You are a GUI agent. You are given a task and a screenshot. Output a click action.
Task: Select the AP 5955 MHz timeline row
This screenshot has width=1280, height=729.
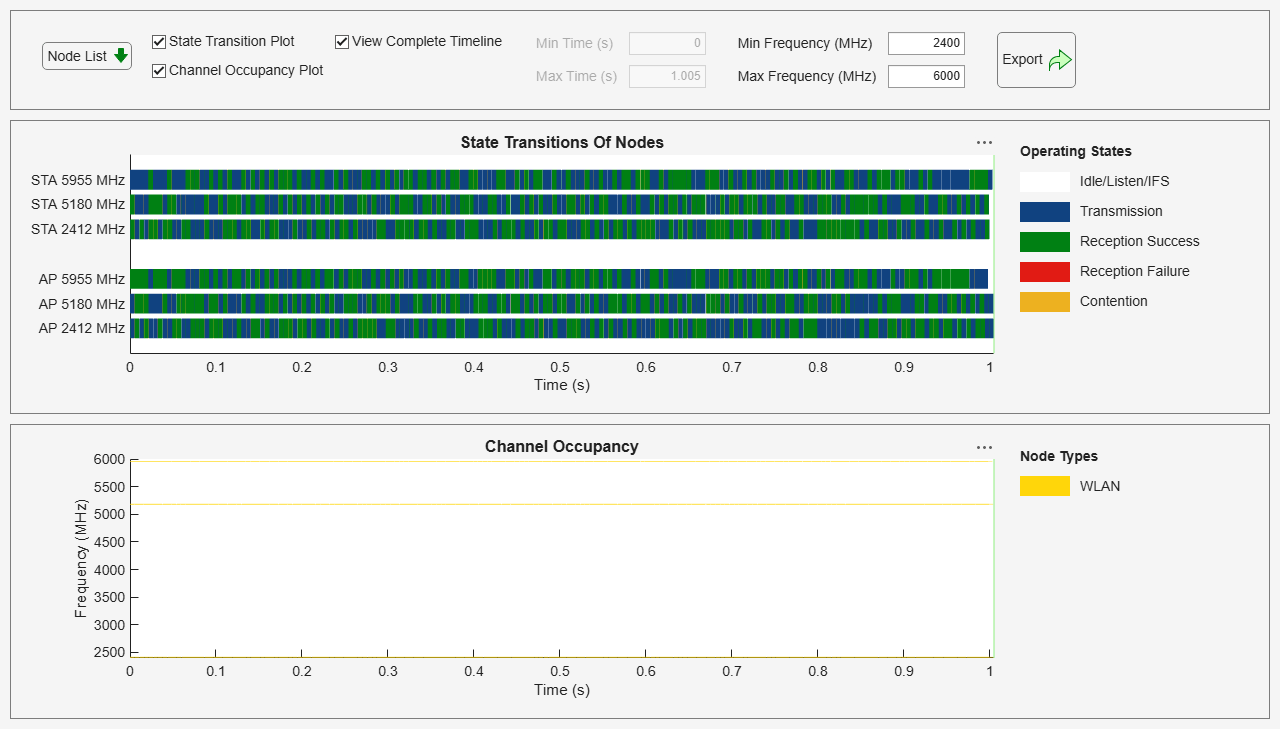(561, 279)
